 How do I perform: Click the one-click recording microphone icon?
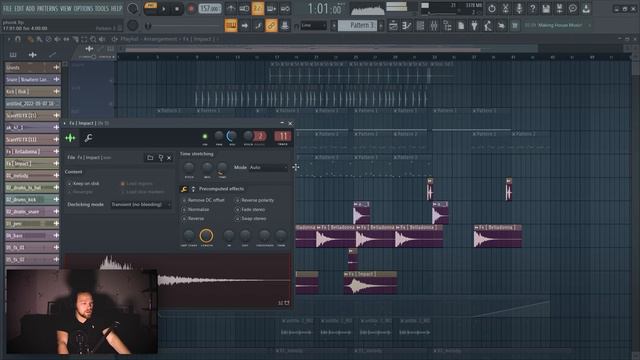coord(519,9)
